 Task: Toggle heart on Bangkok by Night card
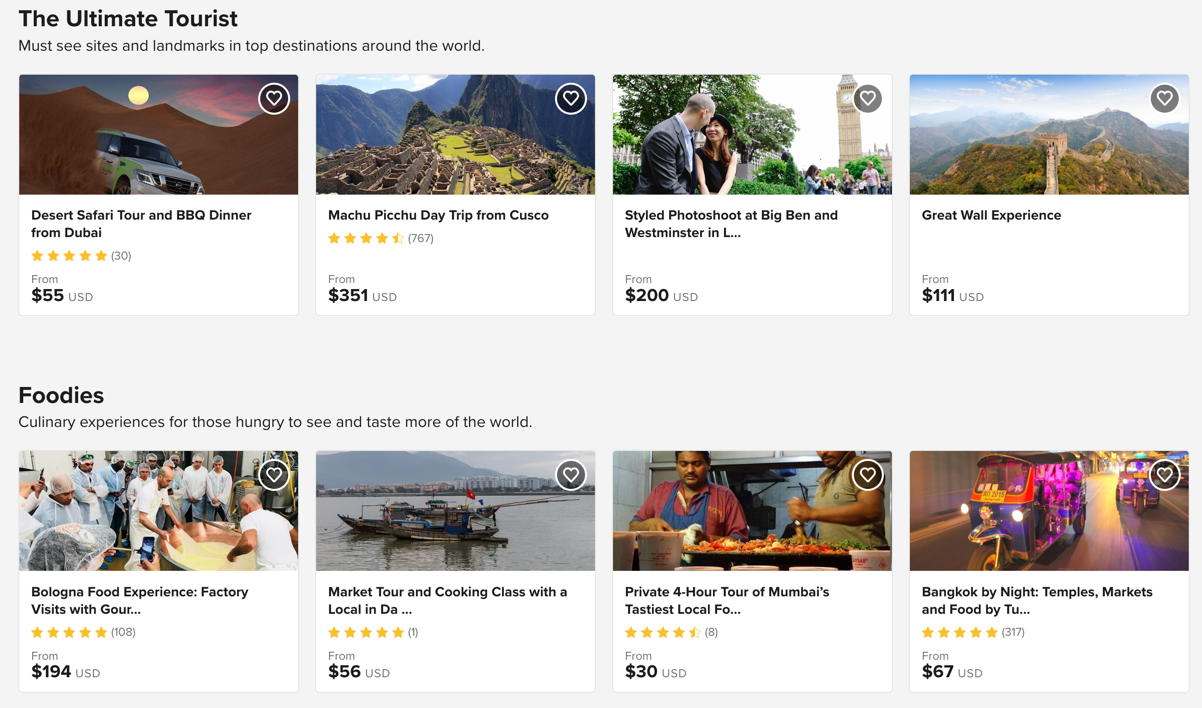coord(1165,475)
